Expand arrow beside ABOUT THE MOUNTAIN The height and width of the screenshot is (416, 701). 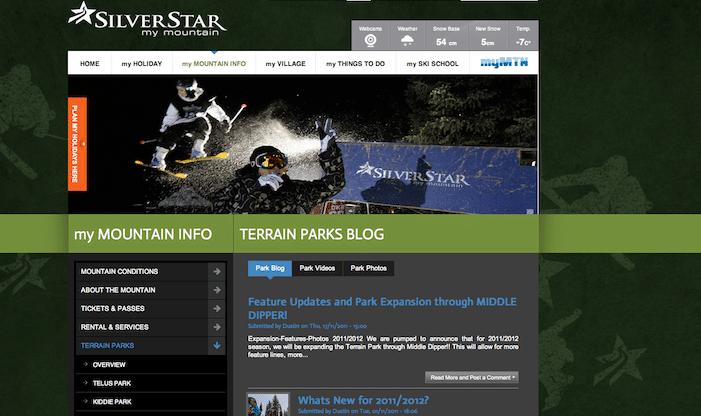pyautogui.click(x=217, y=290)
